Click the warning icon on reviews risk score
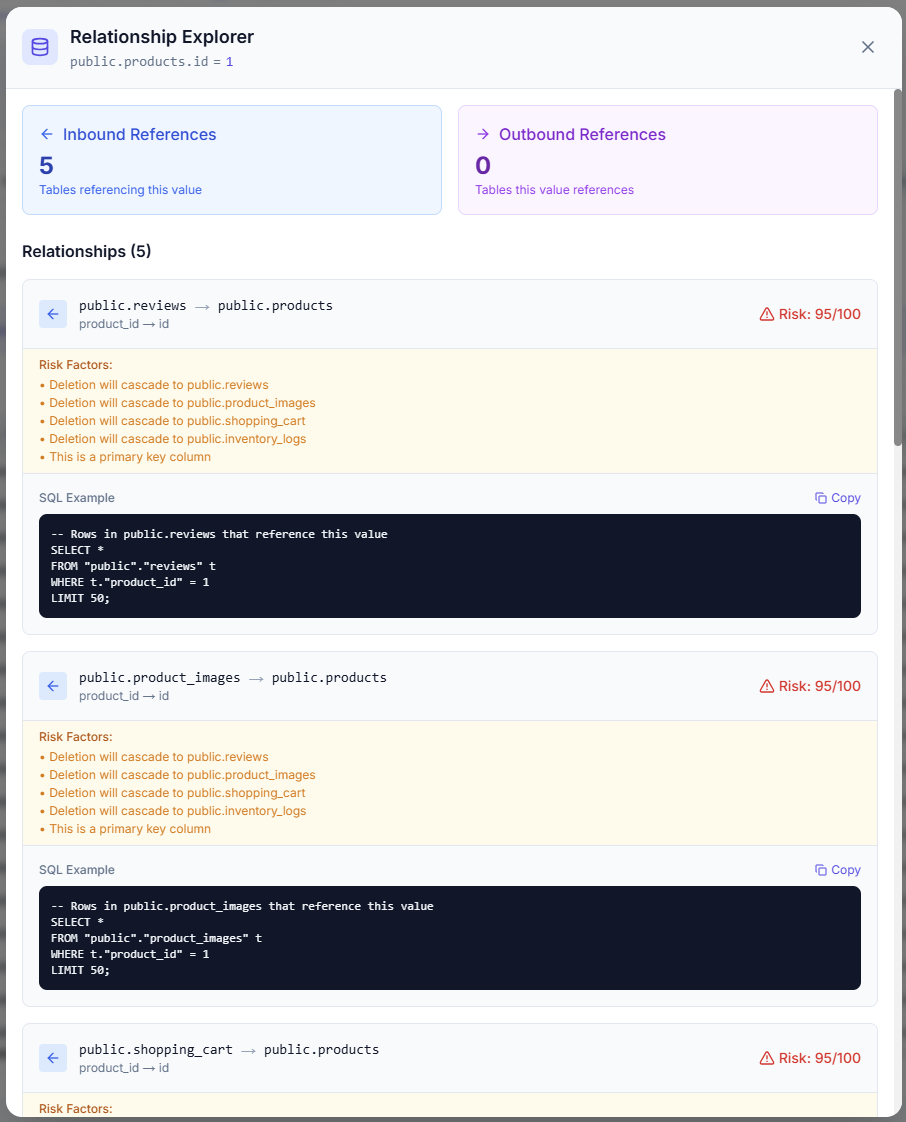Image resolution: width=906 pixels, height=1122 pixels. (767, 314)
